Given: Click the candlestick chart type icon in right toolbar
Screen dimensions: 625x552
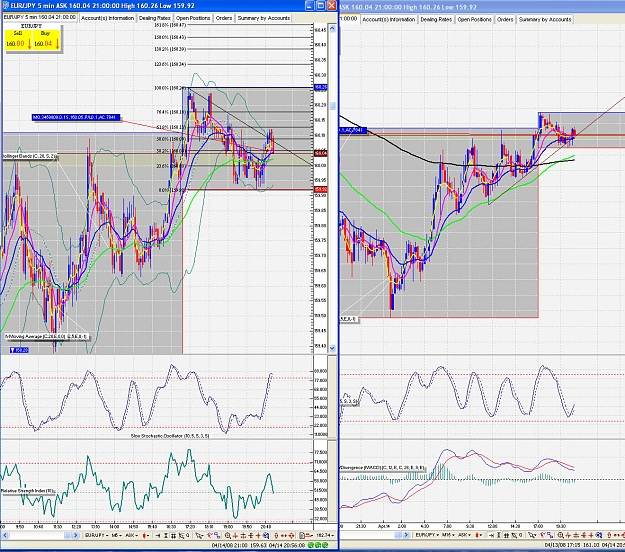Looking at the screenshot, I should pos(477,535).
